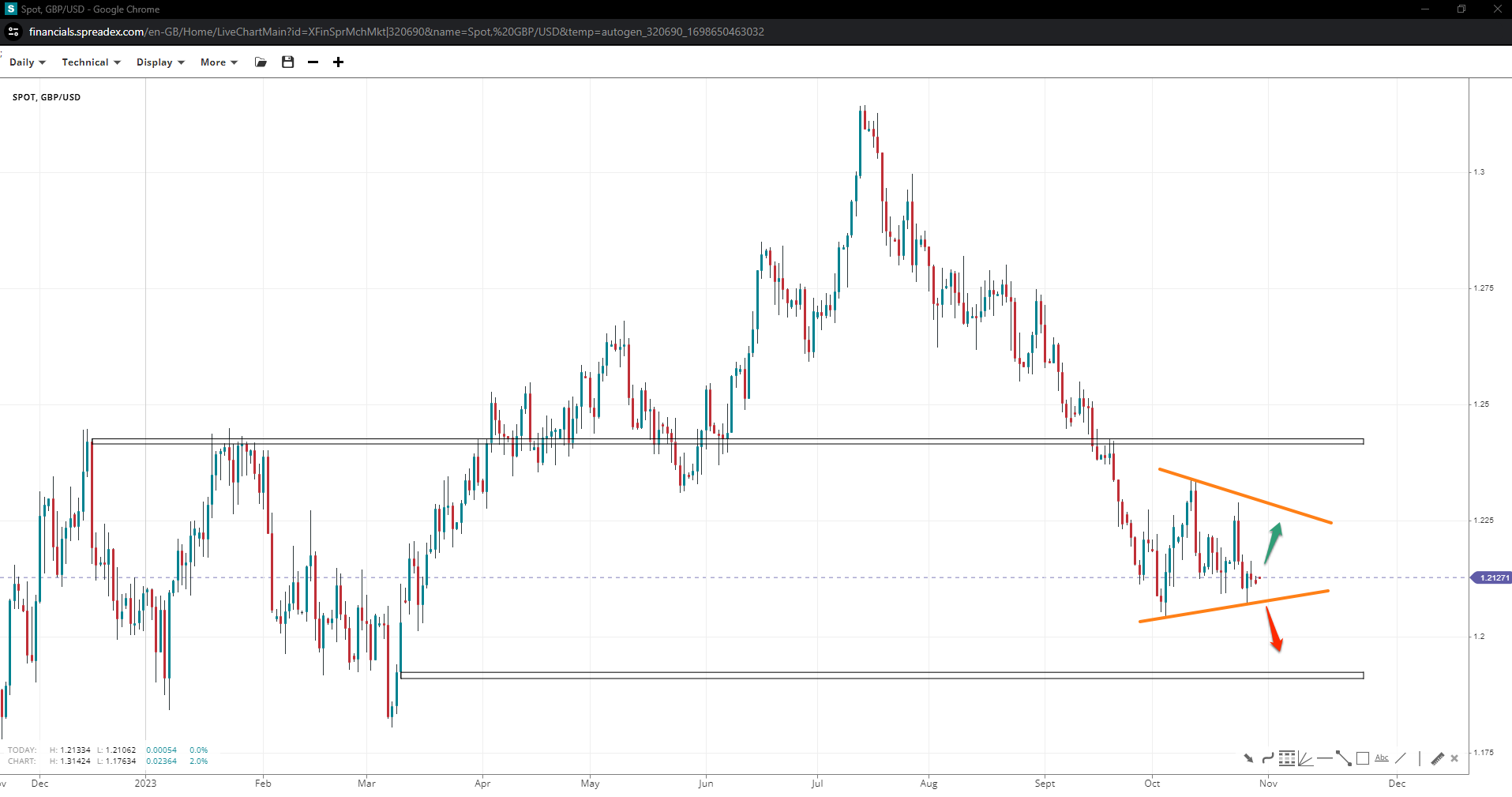This screenshot has height=797, width=1512.
Task: Open the More menu
Action: (x=219, y=62)
